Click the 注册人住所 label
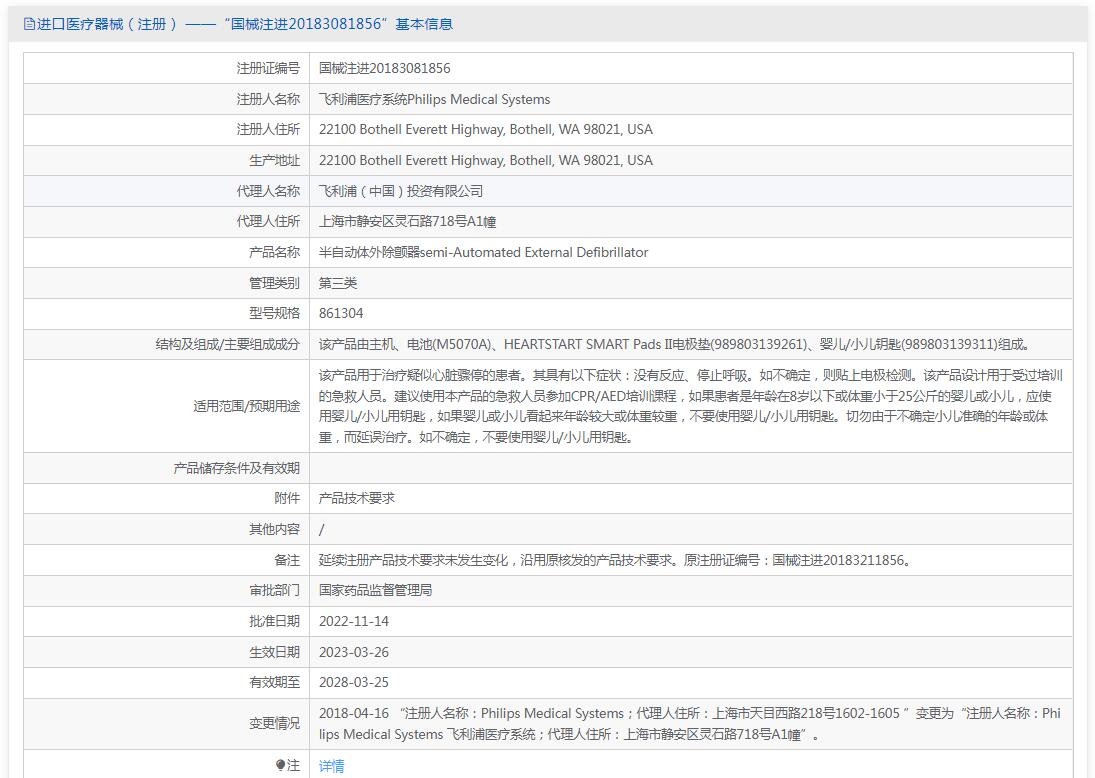 pos(267,129)
